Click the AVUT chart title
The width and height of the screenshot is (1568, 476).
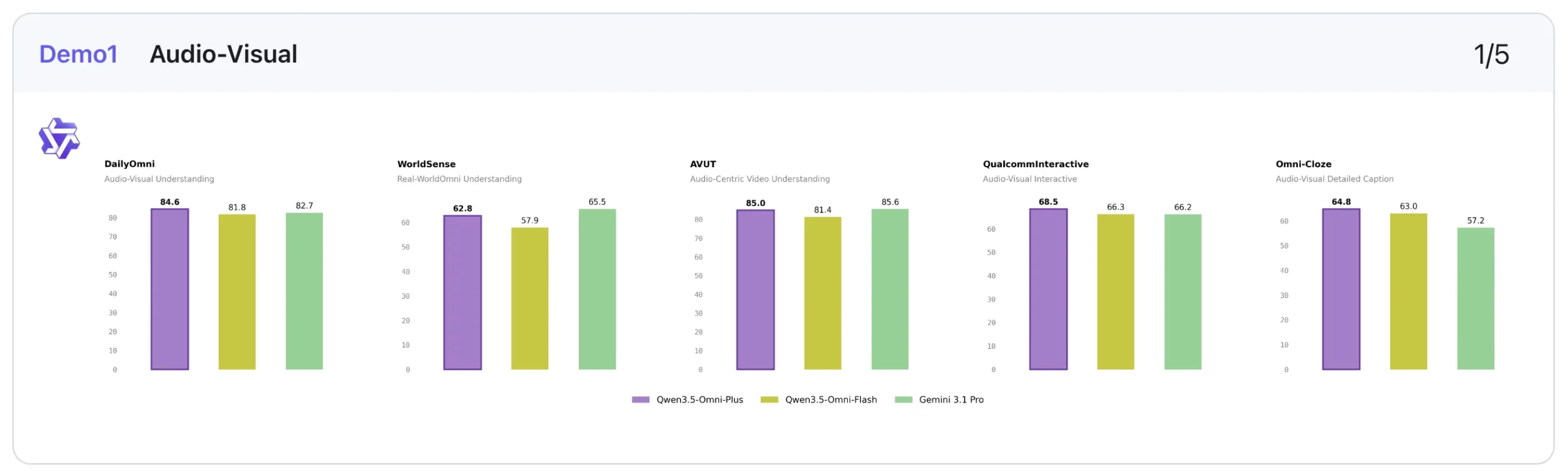[703, 164]
